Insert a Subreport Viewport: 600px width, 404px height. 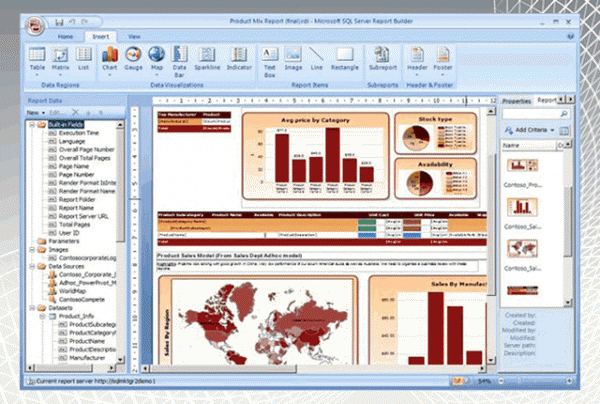383,60
